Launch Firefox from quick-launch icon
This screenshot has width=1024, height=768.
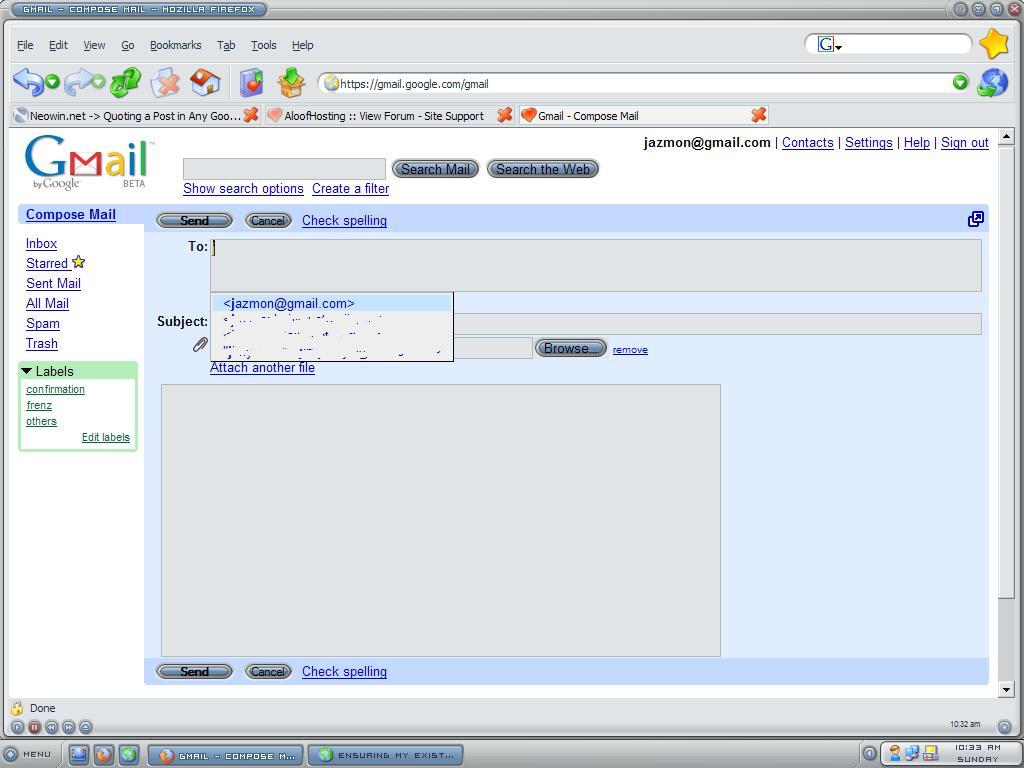tap(104, 754)
